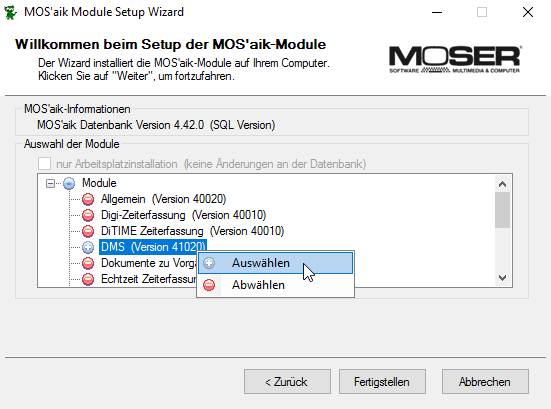Click the blue plus icon beside DMS

[x=88, y=247]
